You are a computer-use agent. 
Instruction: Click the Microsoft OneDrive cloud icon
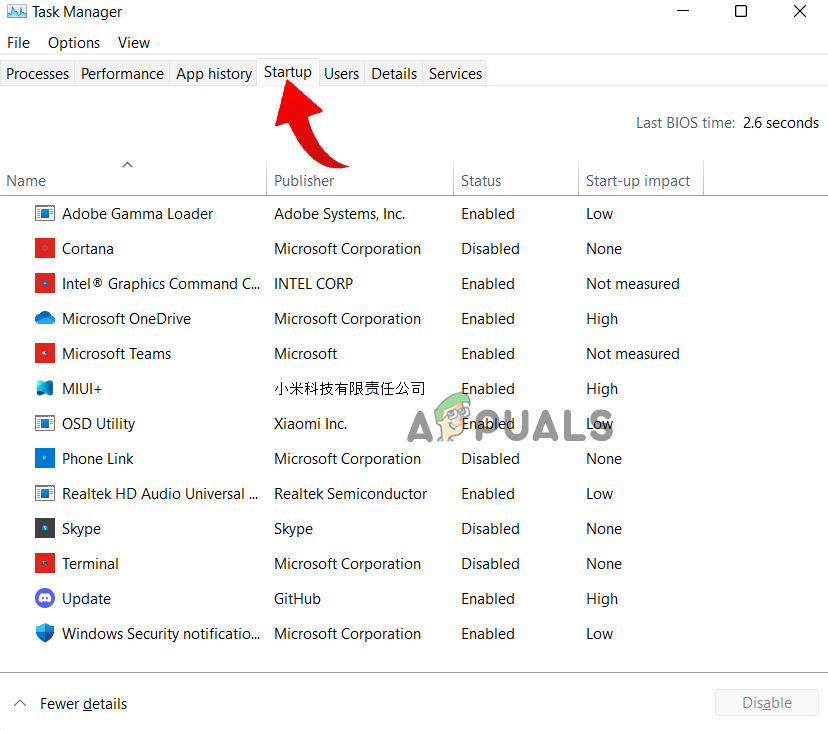point(45,318)
